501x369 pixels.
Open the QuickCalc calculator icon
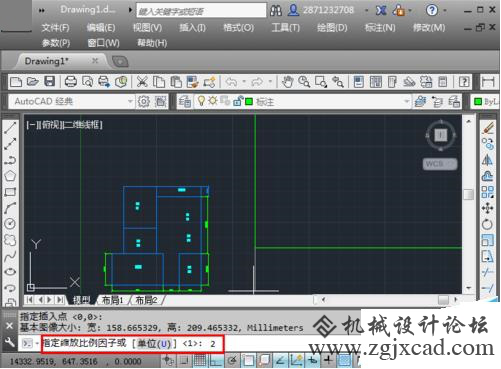coord(443,82)
